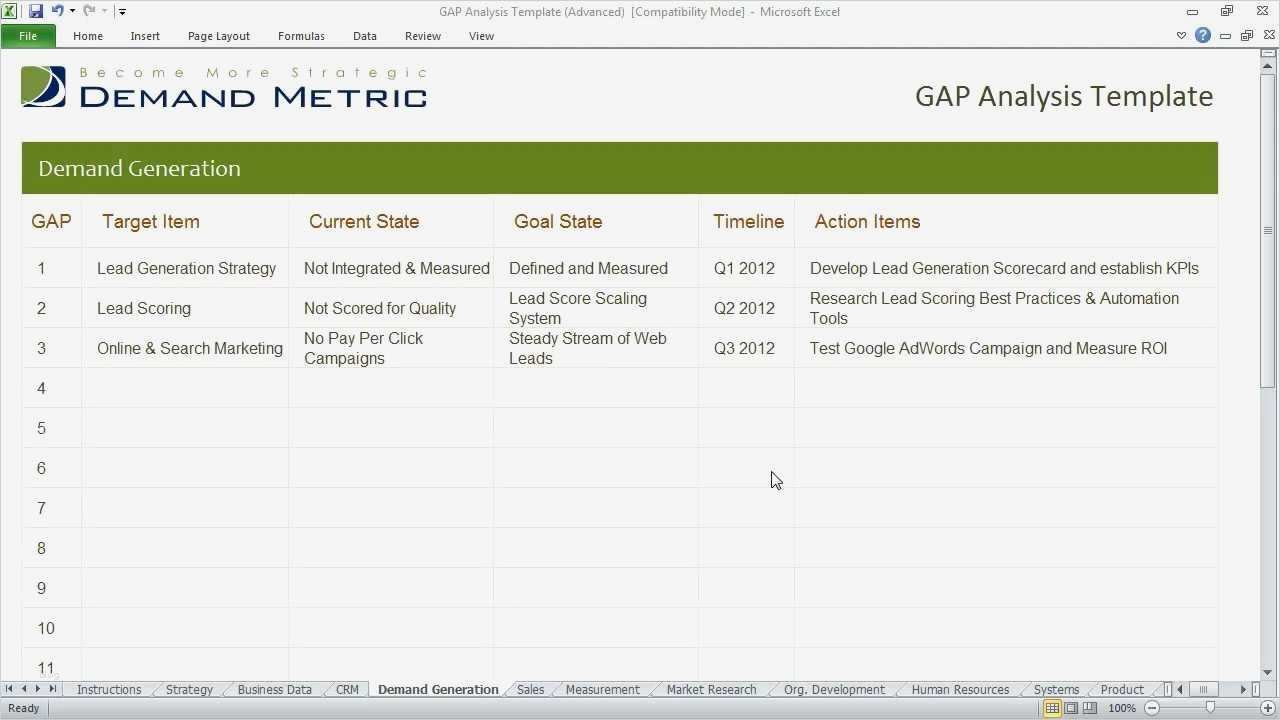Restore the workbook window in ribbon corner
Viewport: 1280px width, 720px height.
pyautogui.click(x=1247, y=36)
